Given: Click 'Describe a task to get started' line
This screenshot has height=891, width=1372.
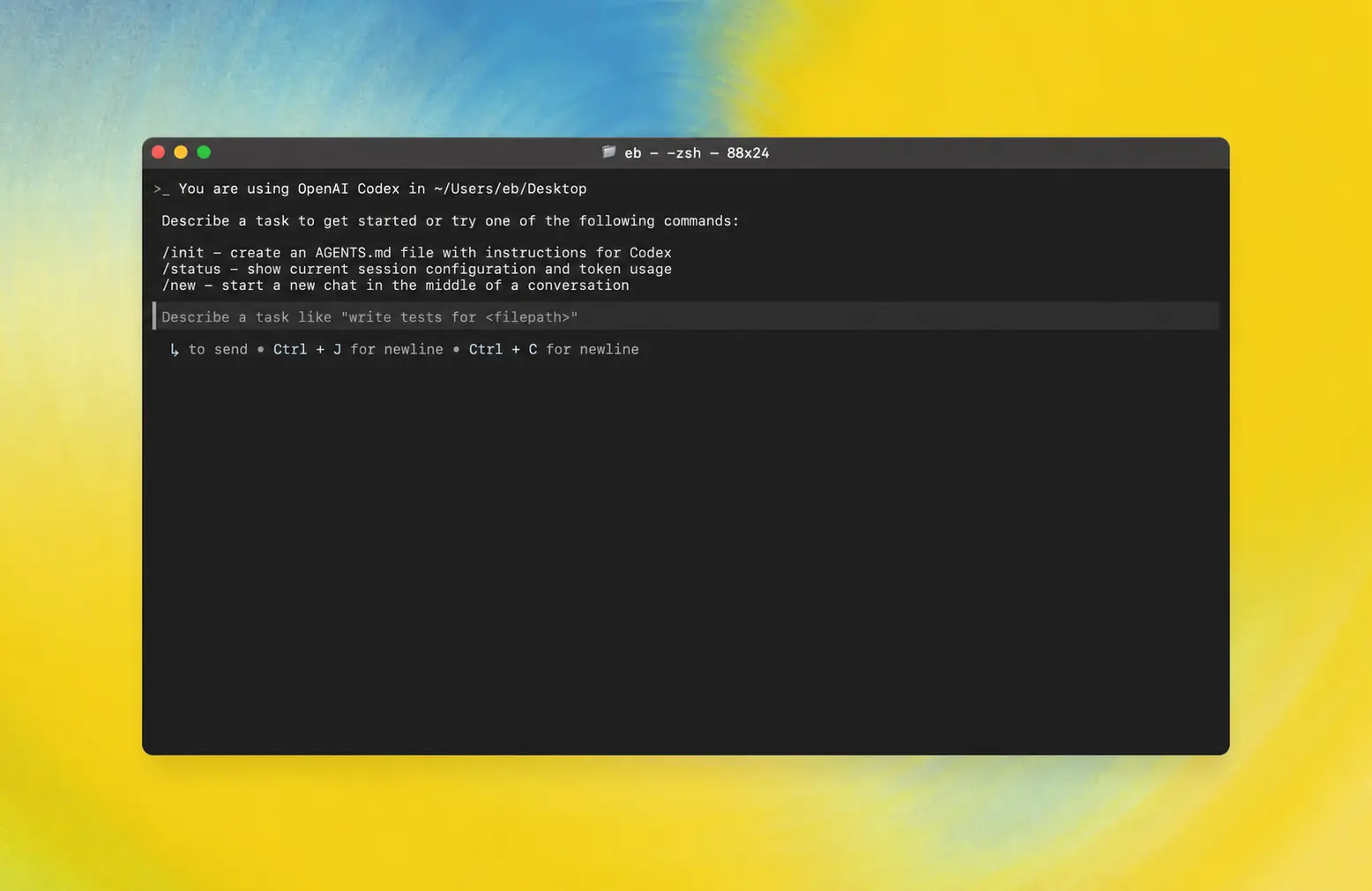Looking at the screenshot, I should point(450,221).
